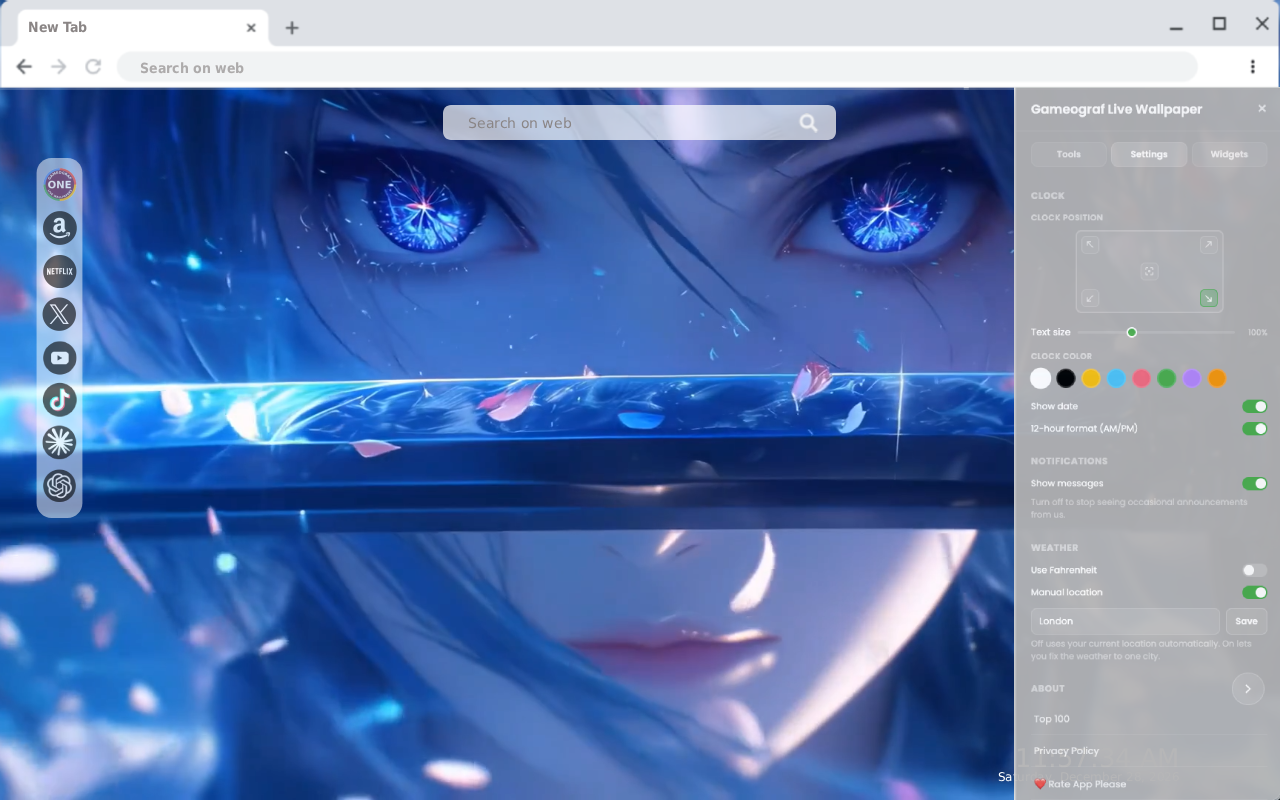1280x800 pixels.
Task: Click the Text size slider handle
Action: click(x=1132, y=332)
